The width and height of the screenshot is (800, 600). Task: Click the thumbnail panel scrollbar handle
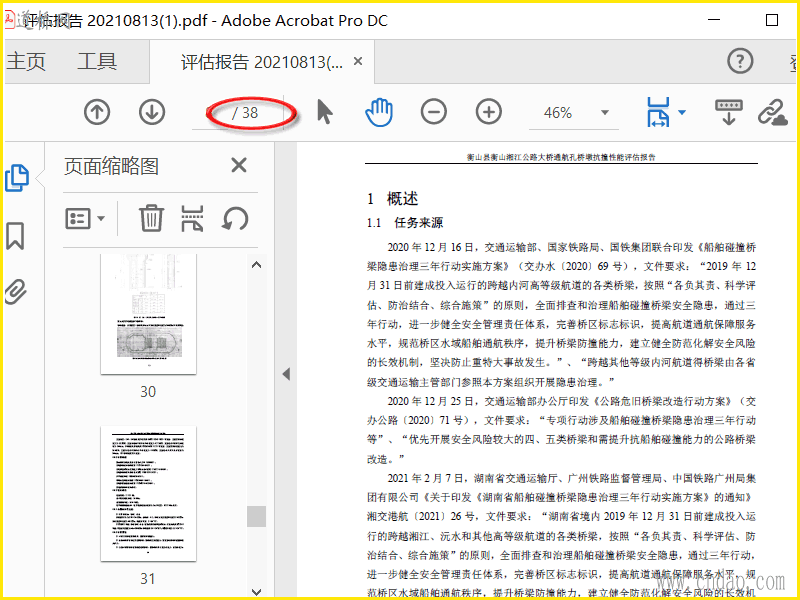point(257,516)
